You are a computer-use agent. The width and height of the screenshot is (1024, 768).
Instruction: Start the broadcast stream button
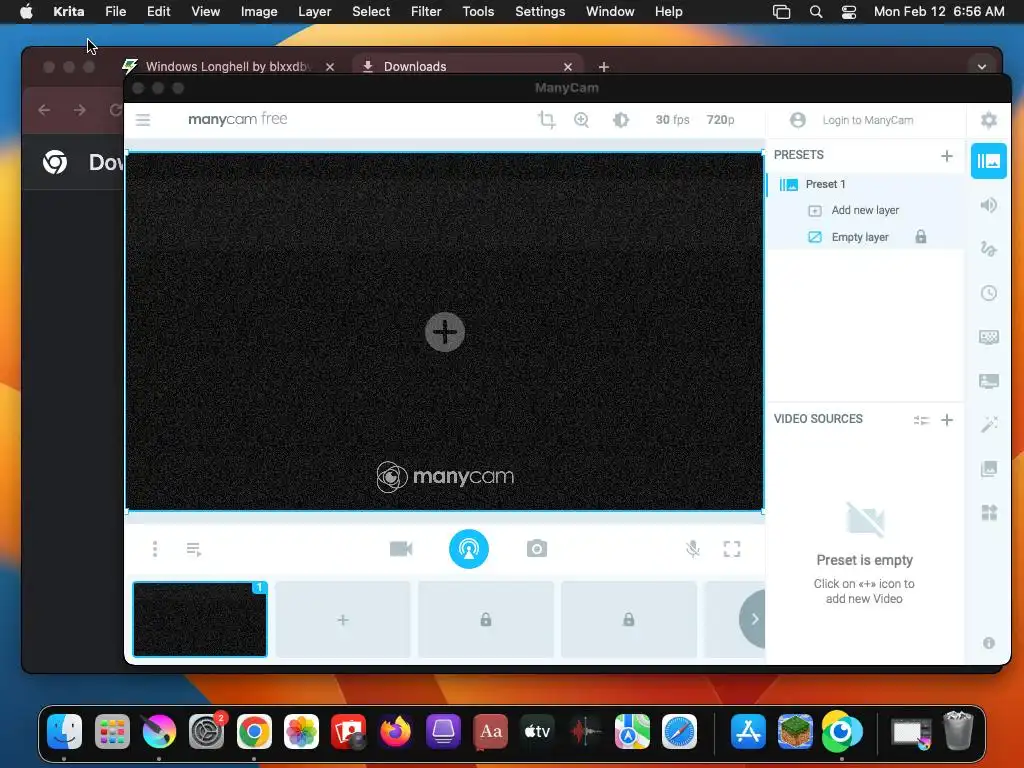click(x=469, y=549)
